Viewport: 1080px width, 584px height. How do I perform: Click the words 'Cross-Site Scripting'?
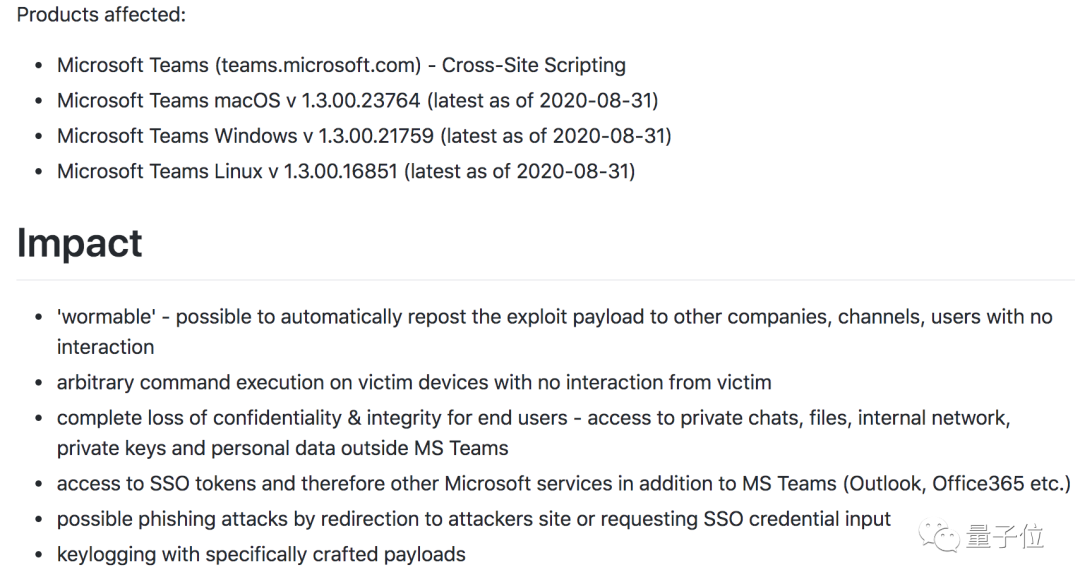[534, 65]
